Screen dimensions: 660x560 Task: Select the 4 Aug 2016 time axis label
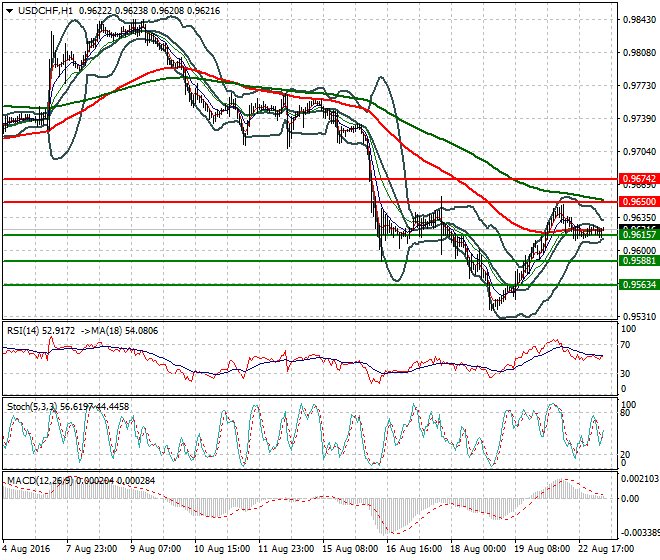(26, 549)
